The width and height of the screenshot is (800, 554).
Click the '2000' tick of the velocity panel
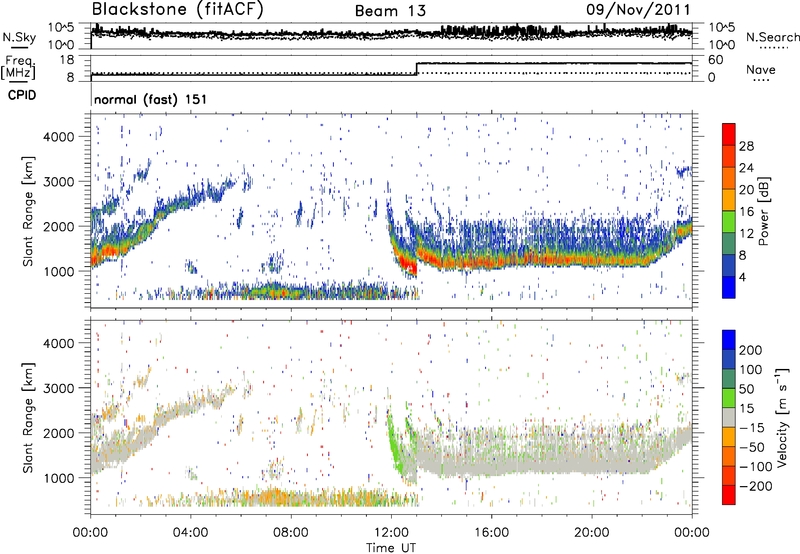pyautogui.click(x=59, y=433)
